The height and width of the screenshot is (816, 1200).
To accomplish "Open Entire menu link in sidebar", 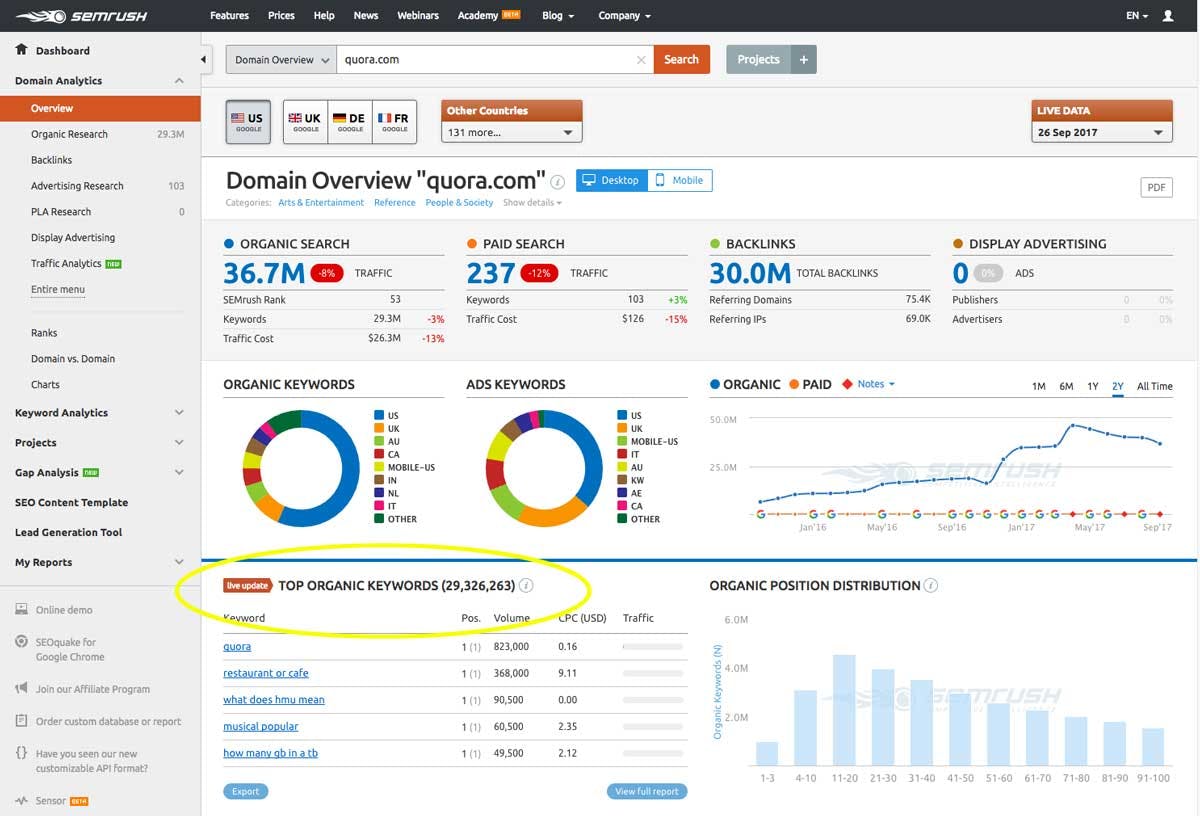I will coord(58,290).
